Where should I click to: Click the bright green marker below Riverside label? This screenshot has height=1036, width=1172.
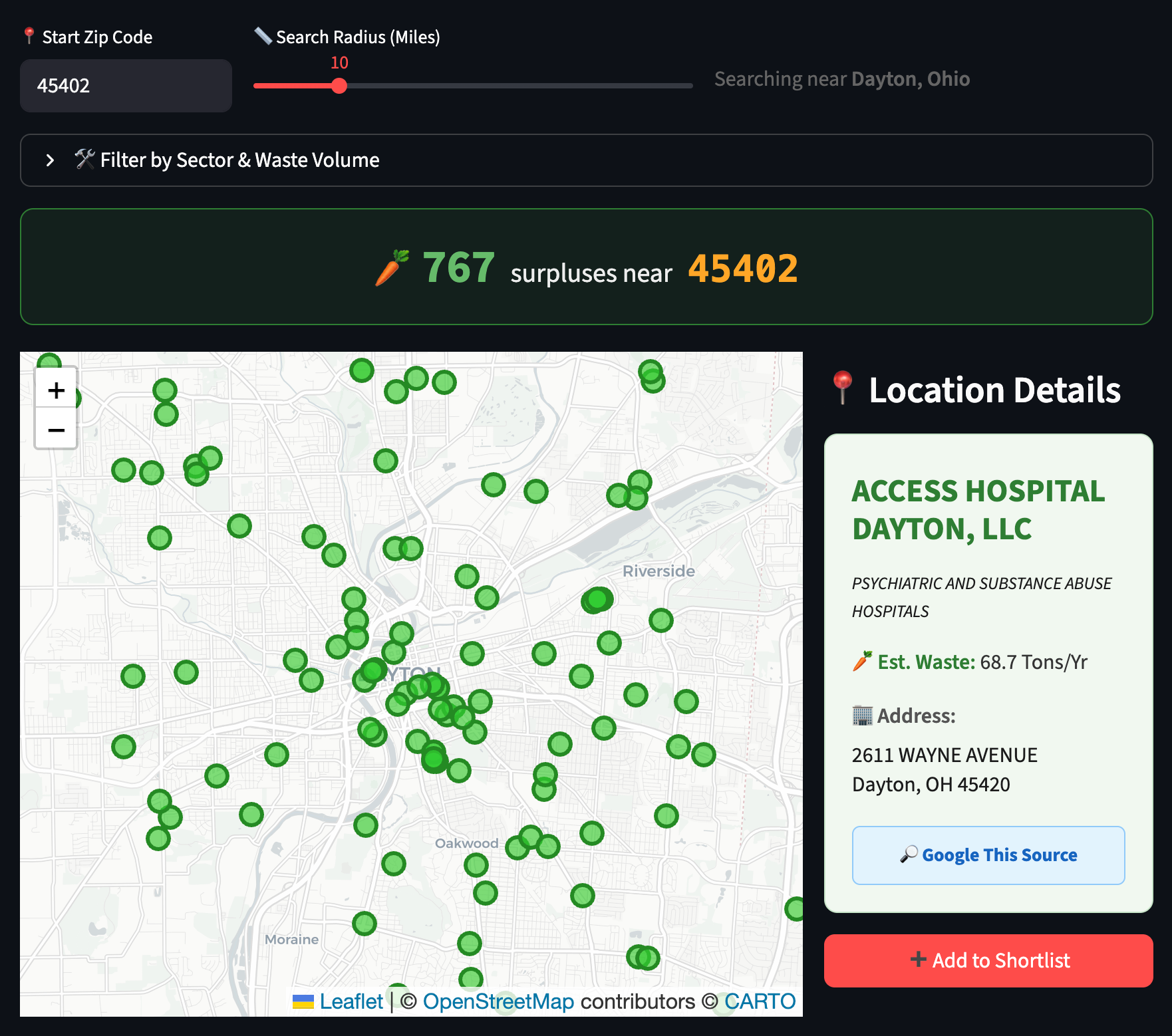pos(597,600)
